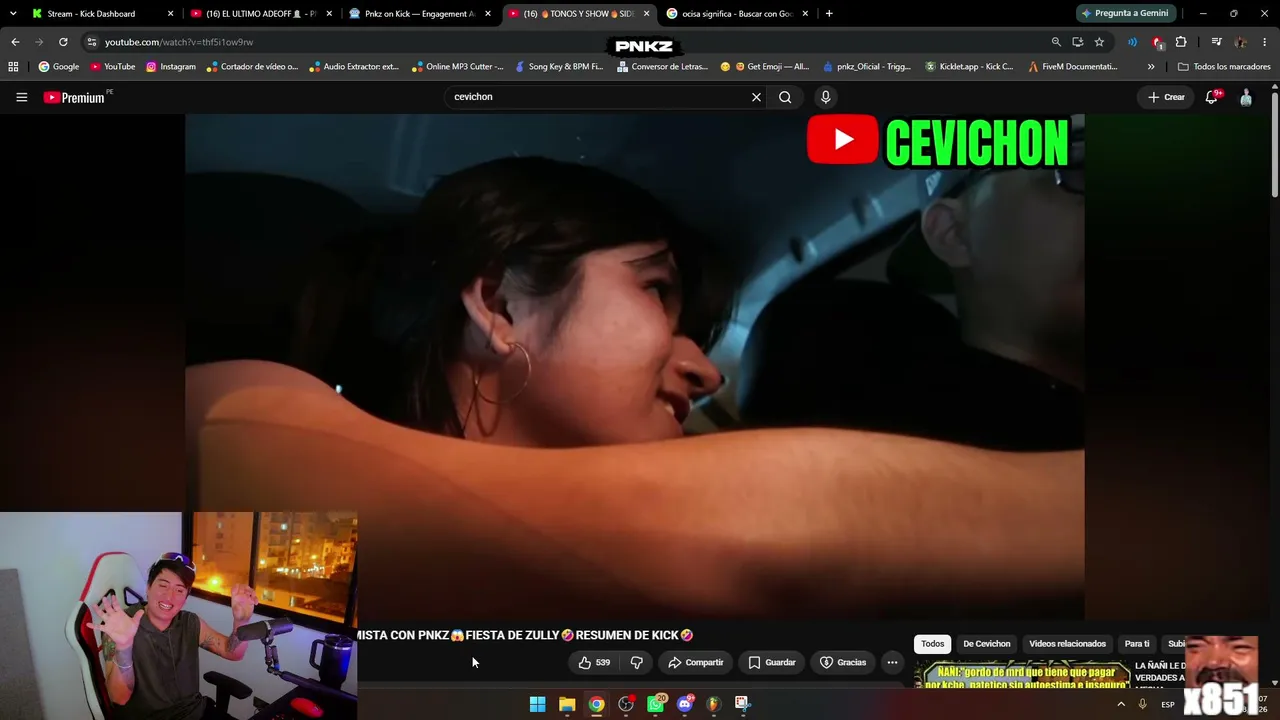Expand the tab search dropdown arrow

coord(13,14)
